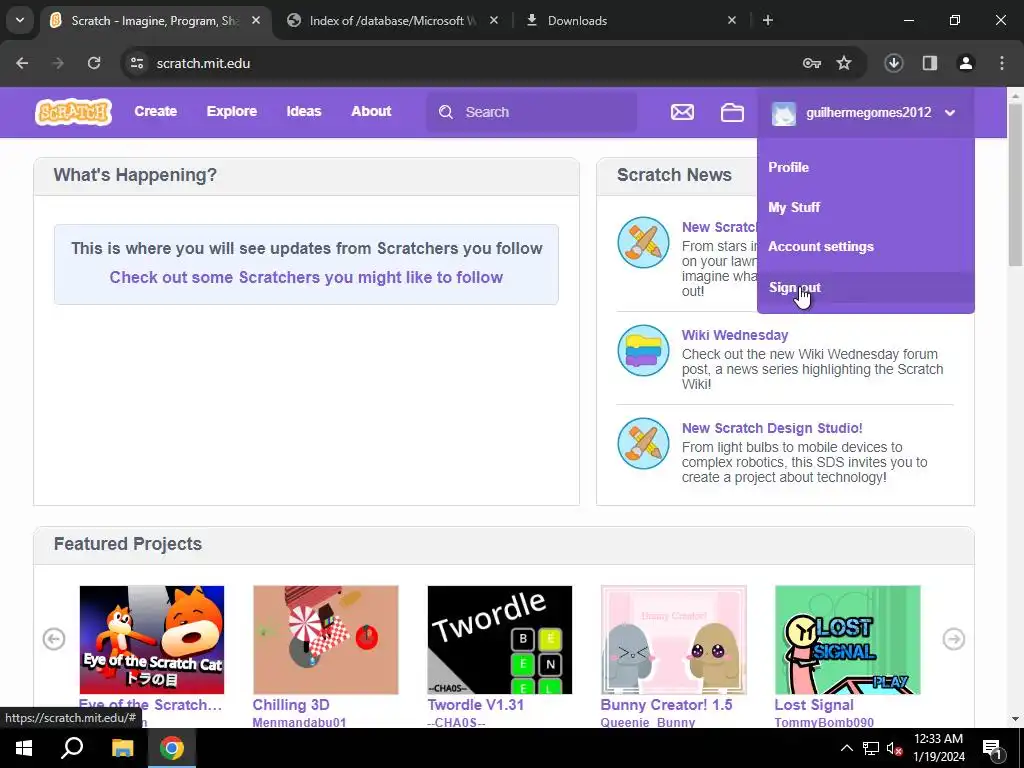Click Explore in the navigation bar
This screenshot has width=1024, height=768.
(232, 112)
